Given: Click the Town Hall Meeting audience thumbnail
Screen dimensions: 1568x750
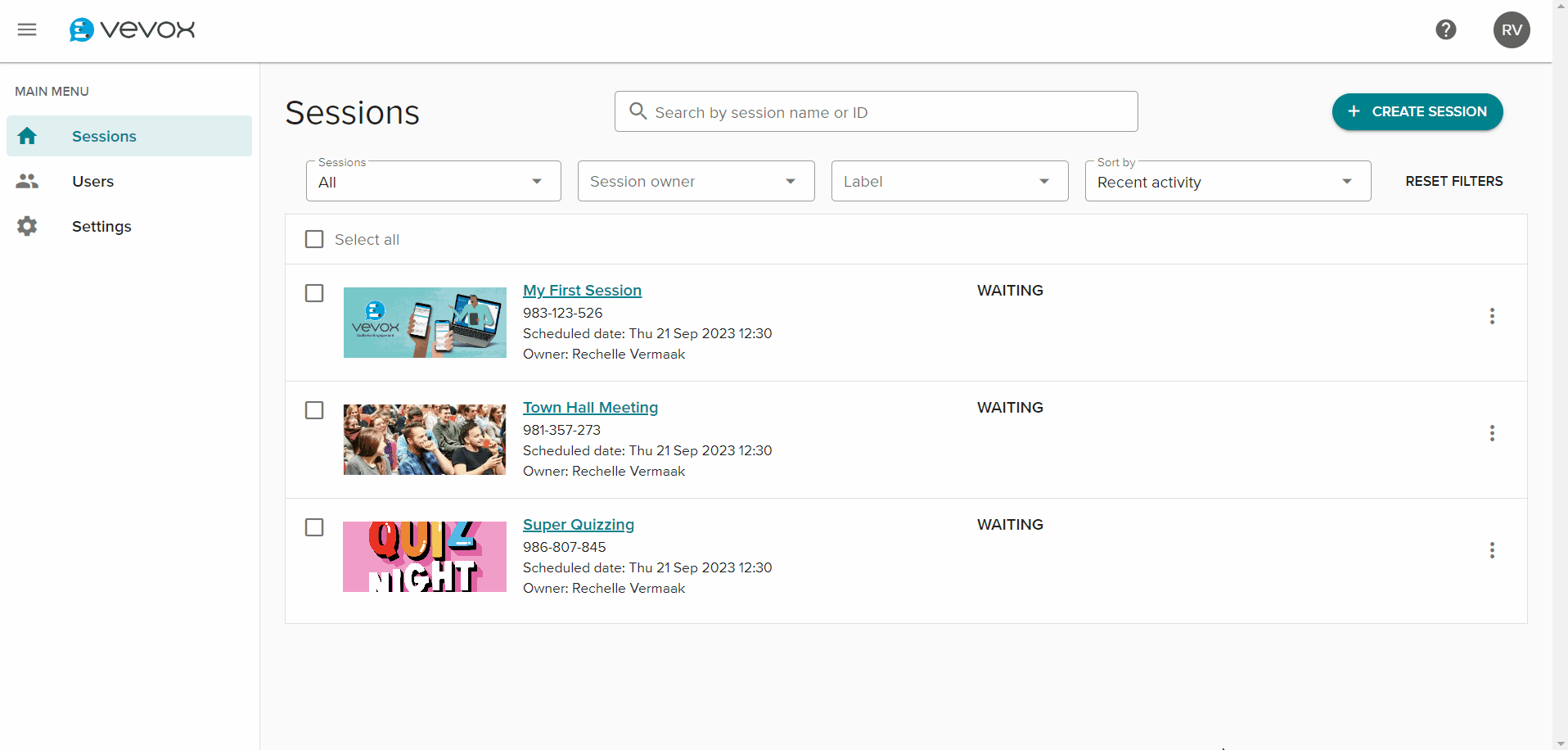Looking at the screenshot, I should [425, 440].
